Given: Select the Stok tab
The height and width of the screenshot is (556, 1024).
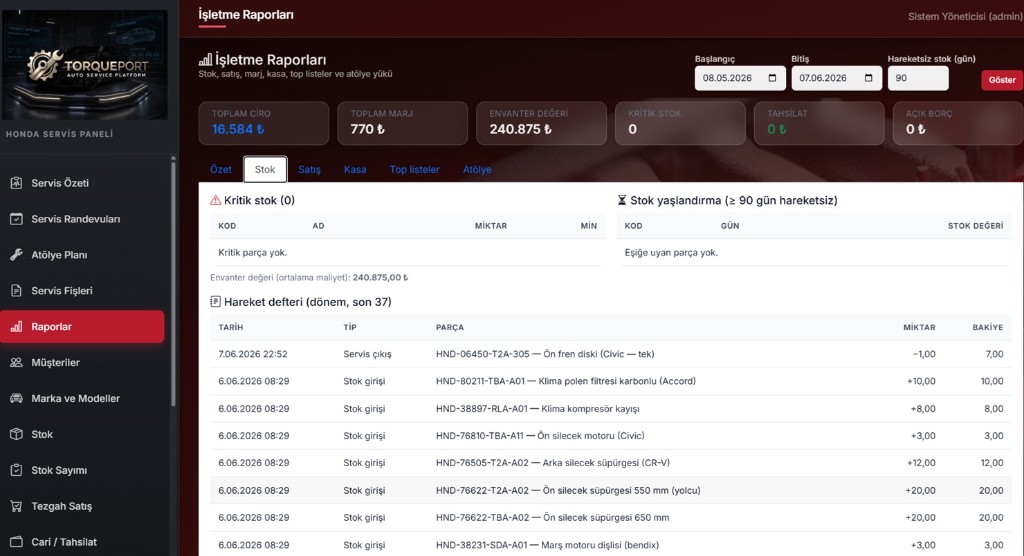Looking at the screenshot, I should click(x=265, y=169).
